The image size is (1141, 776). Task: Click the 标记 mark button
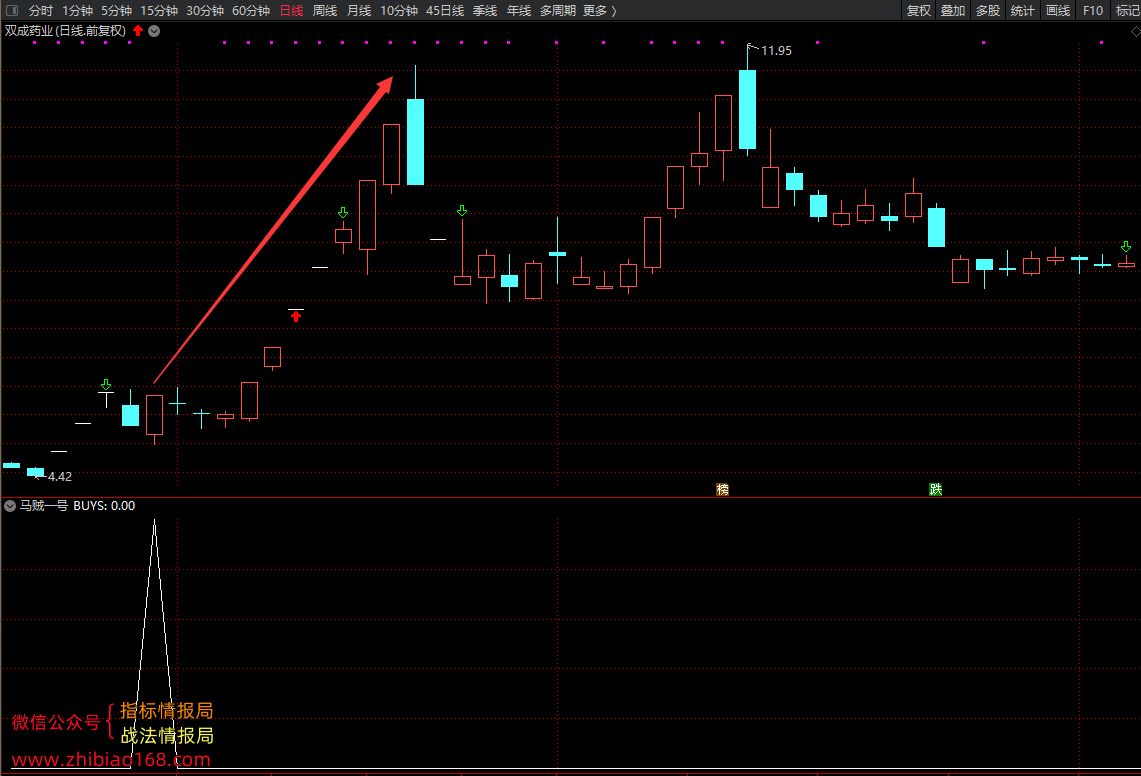click(1127, 10)
